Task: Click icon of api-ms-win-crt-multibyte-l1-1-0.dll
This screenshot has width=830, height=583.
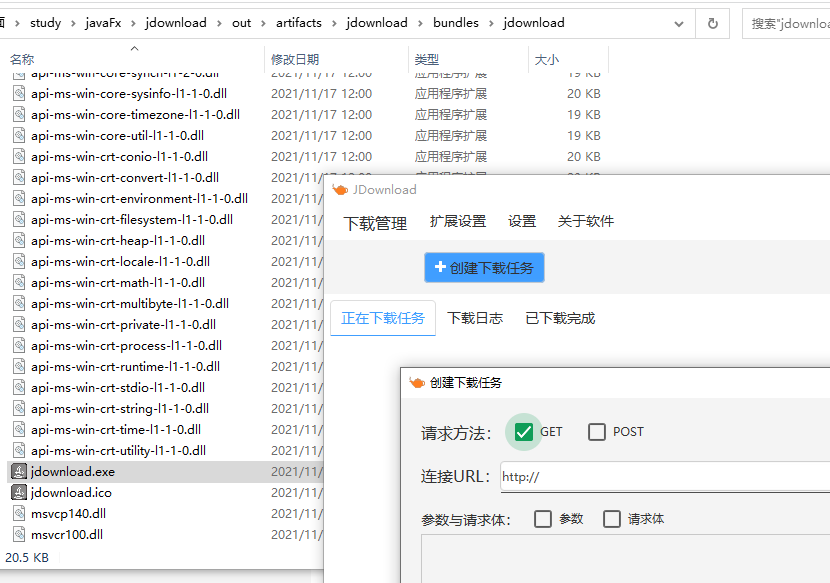Action: [19, 303]
